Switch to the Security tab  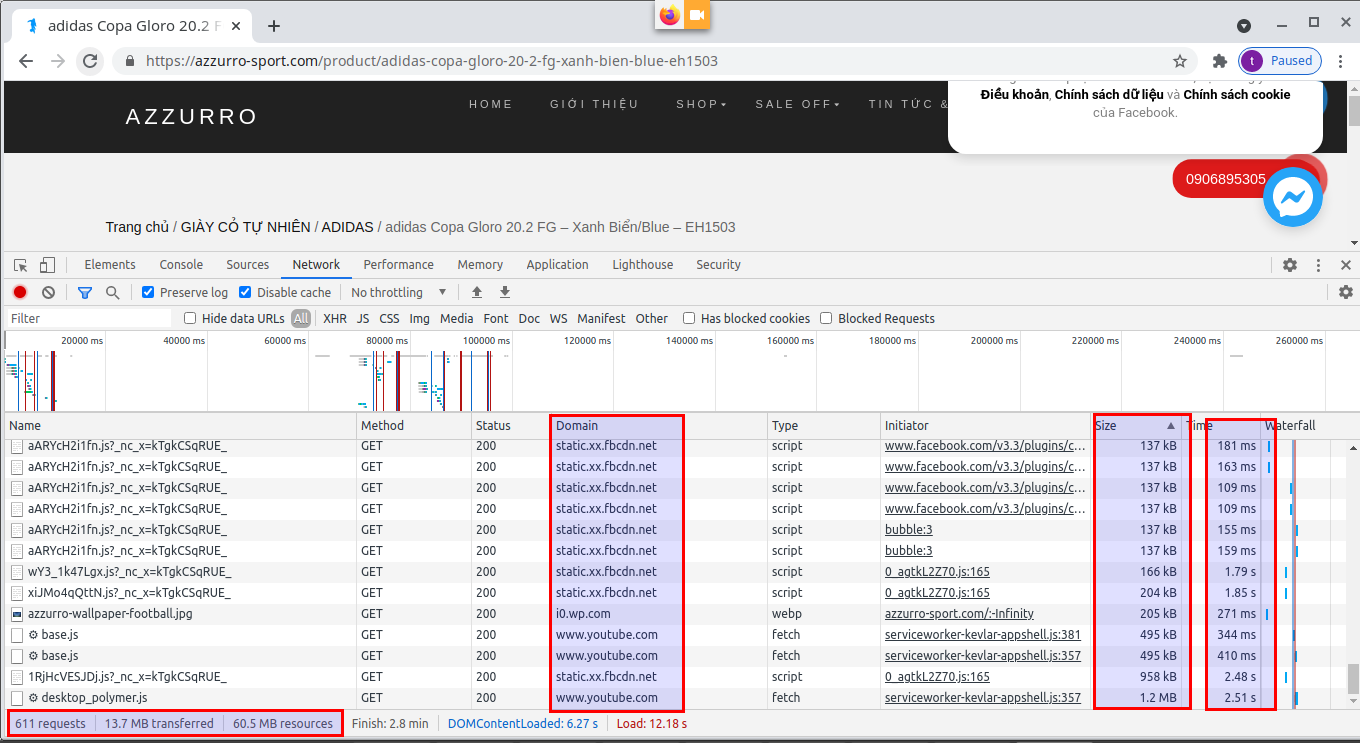(718, 265)
